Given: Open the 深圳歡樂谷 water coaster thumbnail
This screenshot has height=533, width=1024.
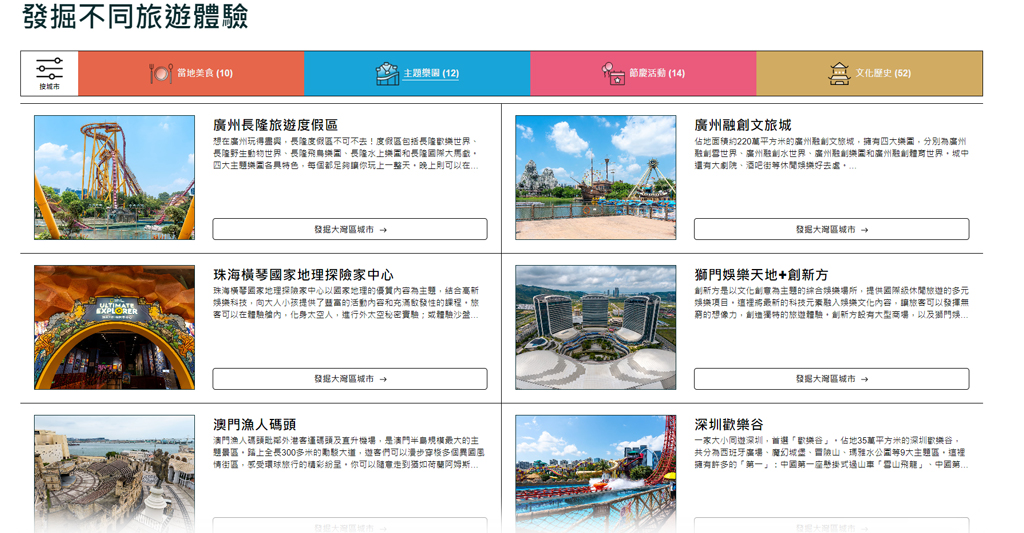Looking at the screenshot, I should point(596,474).
